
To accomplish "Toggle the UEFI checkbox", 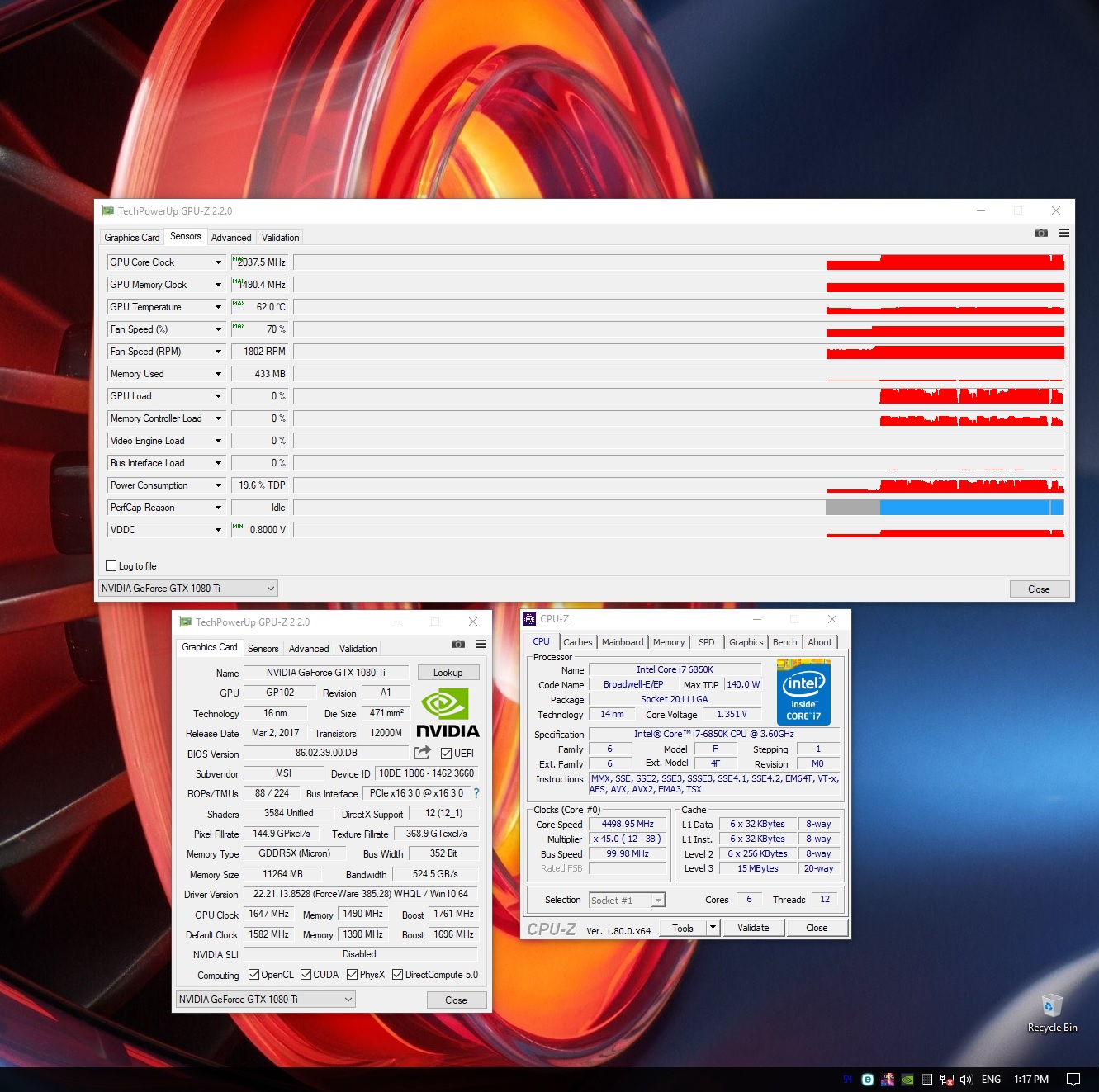I will point(446,754).
